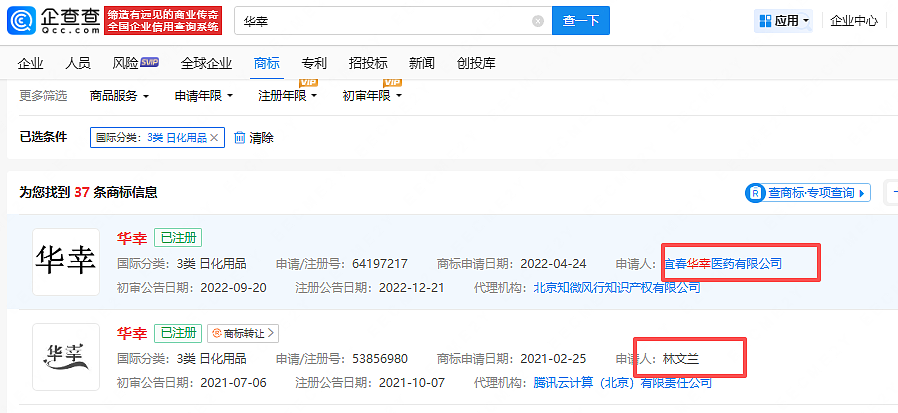The width and height of the screenshot is (898, 413).
Task: Click 已注册 status on second trademark
Action: pyautogui.click(x=178, y=333)
